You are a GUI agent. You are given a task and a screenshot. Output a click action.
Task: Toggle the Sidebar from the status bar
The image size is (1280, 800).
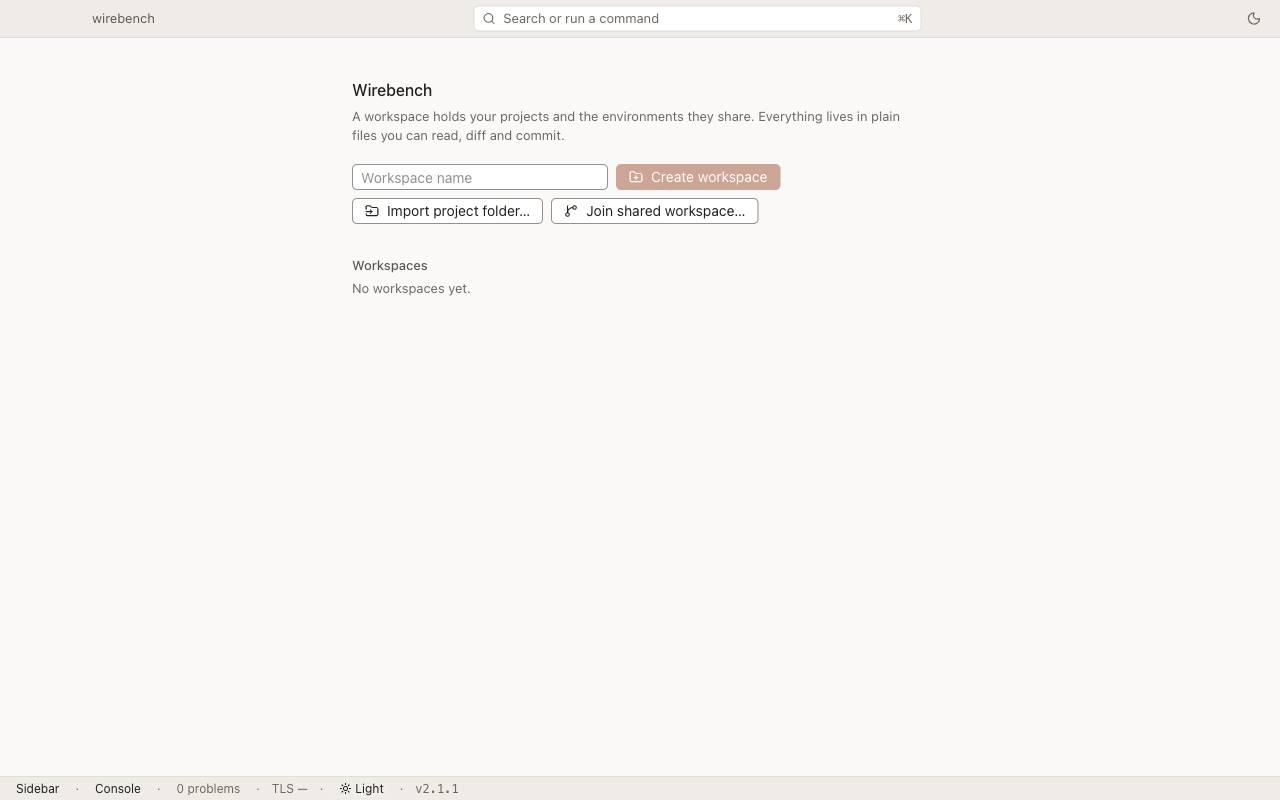(x=38, y=788)
